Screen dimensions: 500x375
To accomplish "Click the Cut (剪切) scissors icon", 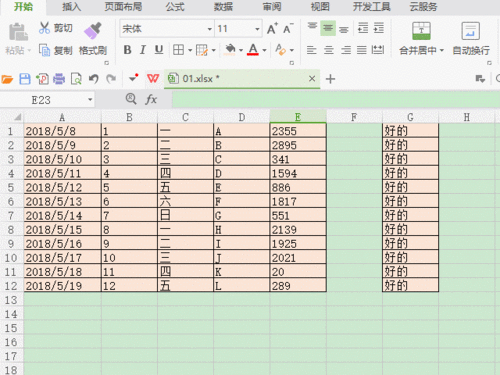I will pos(44,28).
